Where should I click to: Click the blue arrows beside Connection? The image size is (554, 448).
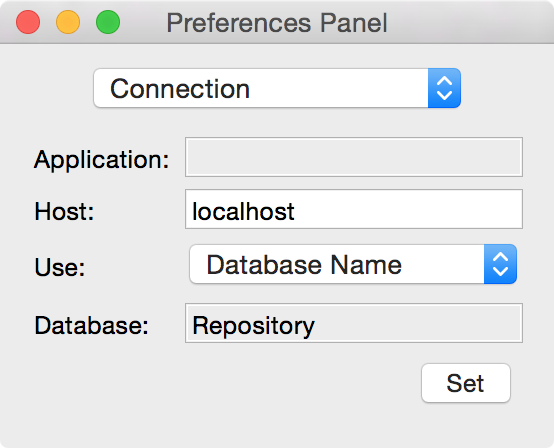pos(444,88)
